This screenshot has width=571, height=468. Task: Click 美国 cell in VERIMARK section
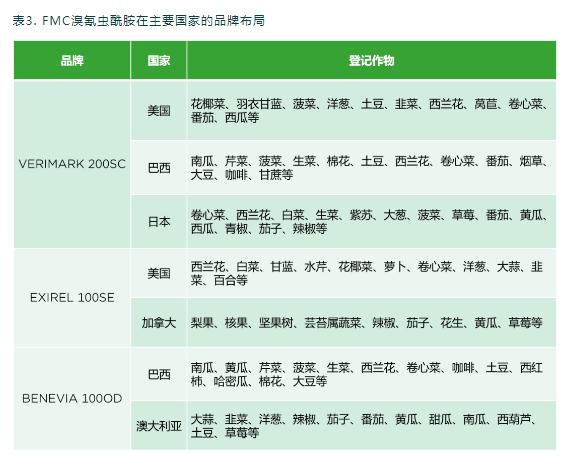[x=159, y=110]
